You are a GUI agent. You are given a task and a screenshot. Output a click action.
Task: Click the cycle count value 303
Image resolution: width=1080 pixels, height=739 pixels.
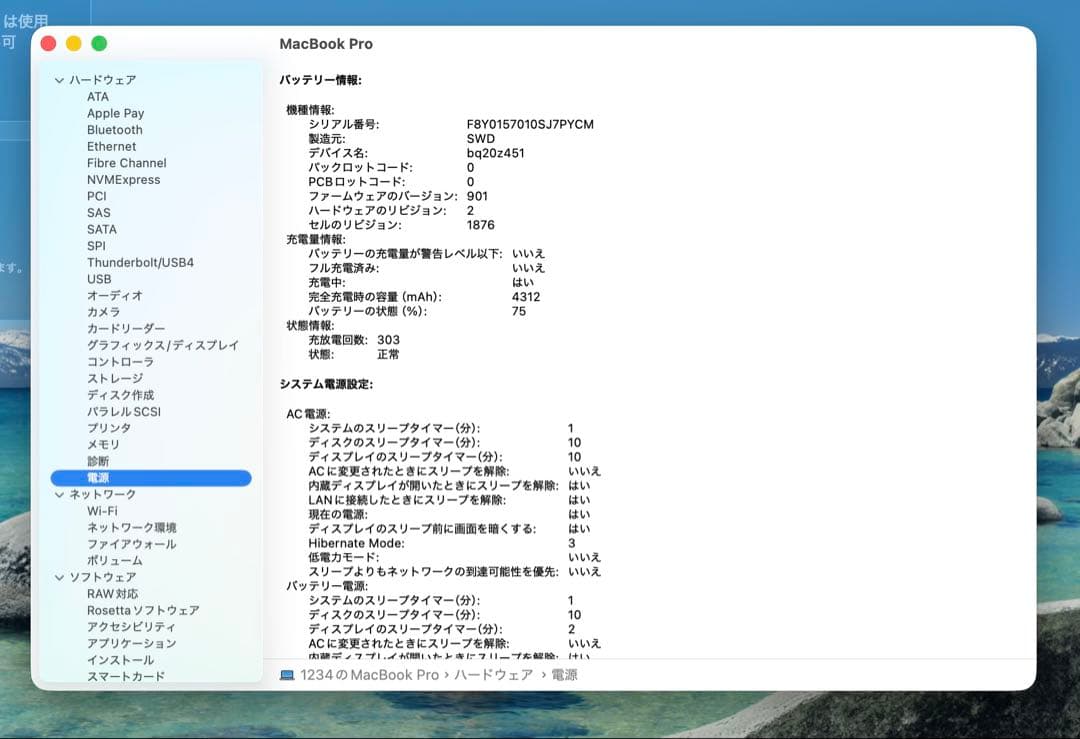pyautogui.click(x=388, y=340)
